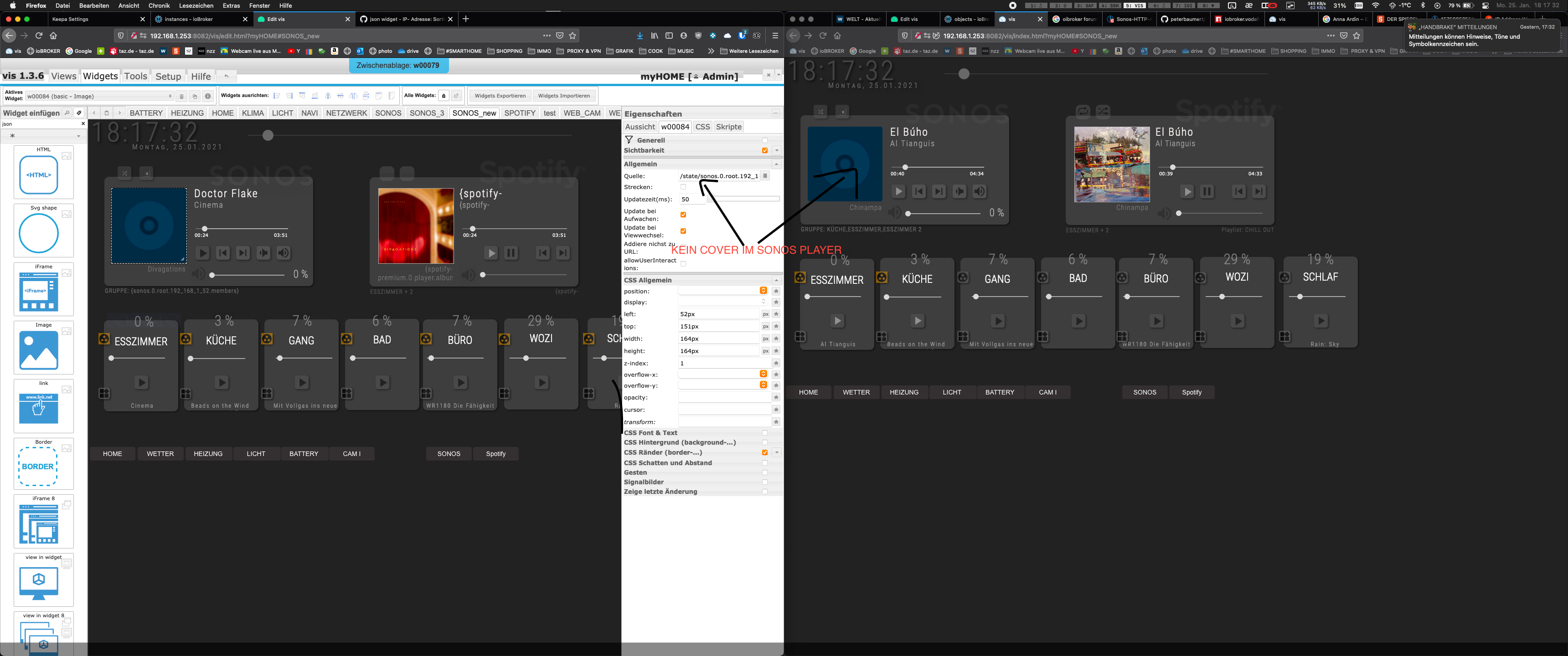Play Sonos track in right vis window
Screen dimensions: 1568x656
coord(898,192)
